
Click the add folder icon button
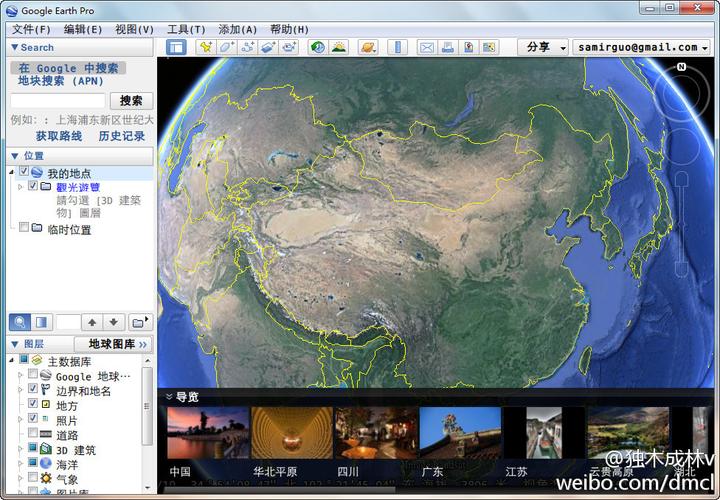[140, 322]
